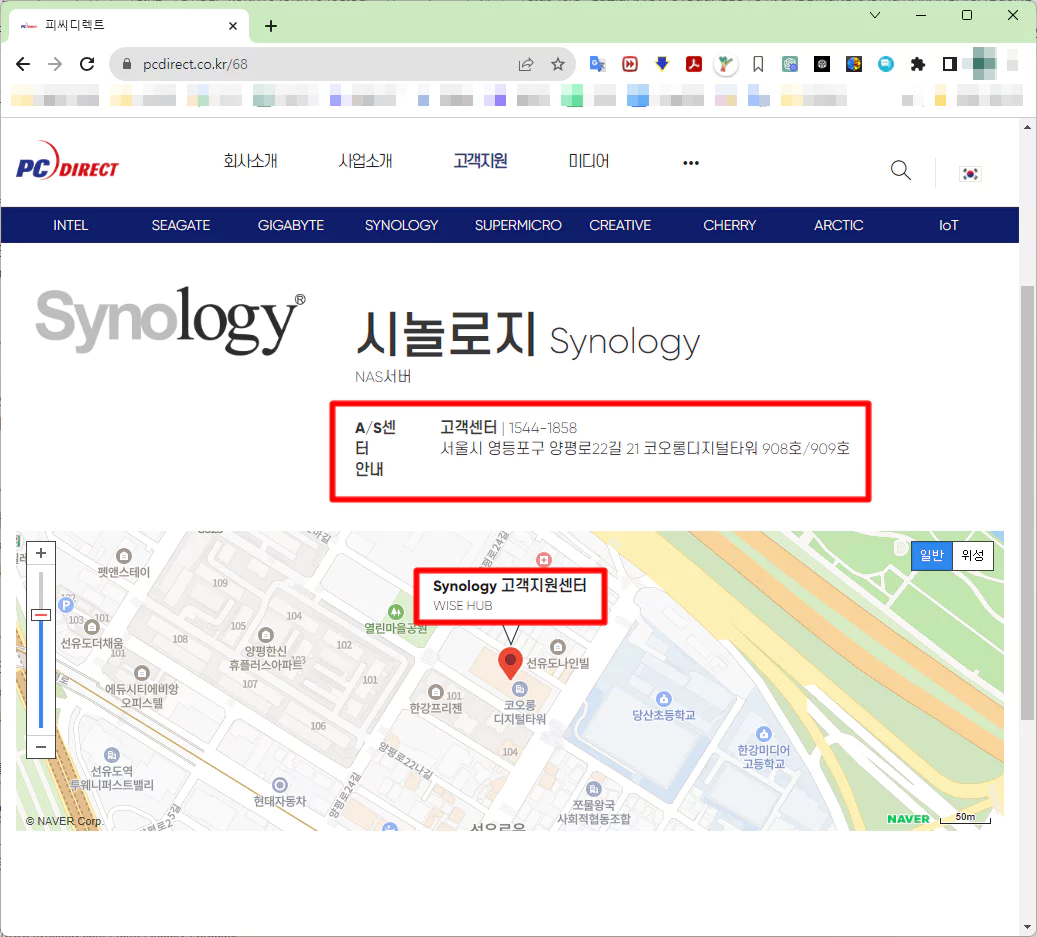The width and height of the screenshot is (1037, 937).
Task: Click the page vertical scrollbar thumb
Action: point(1027,503)
